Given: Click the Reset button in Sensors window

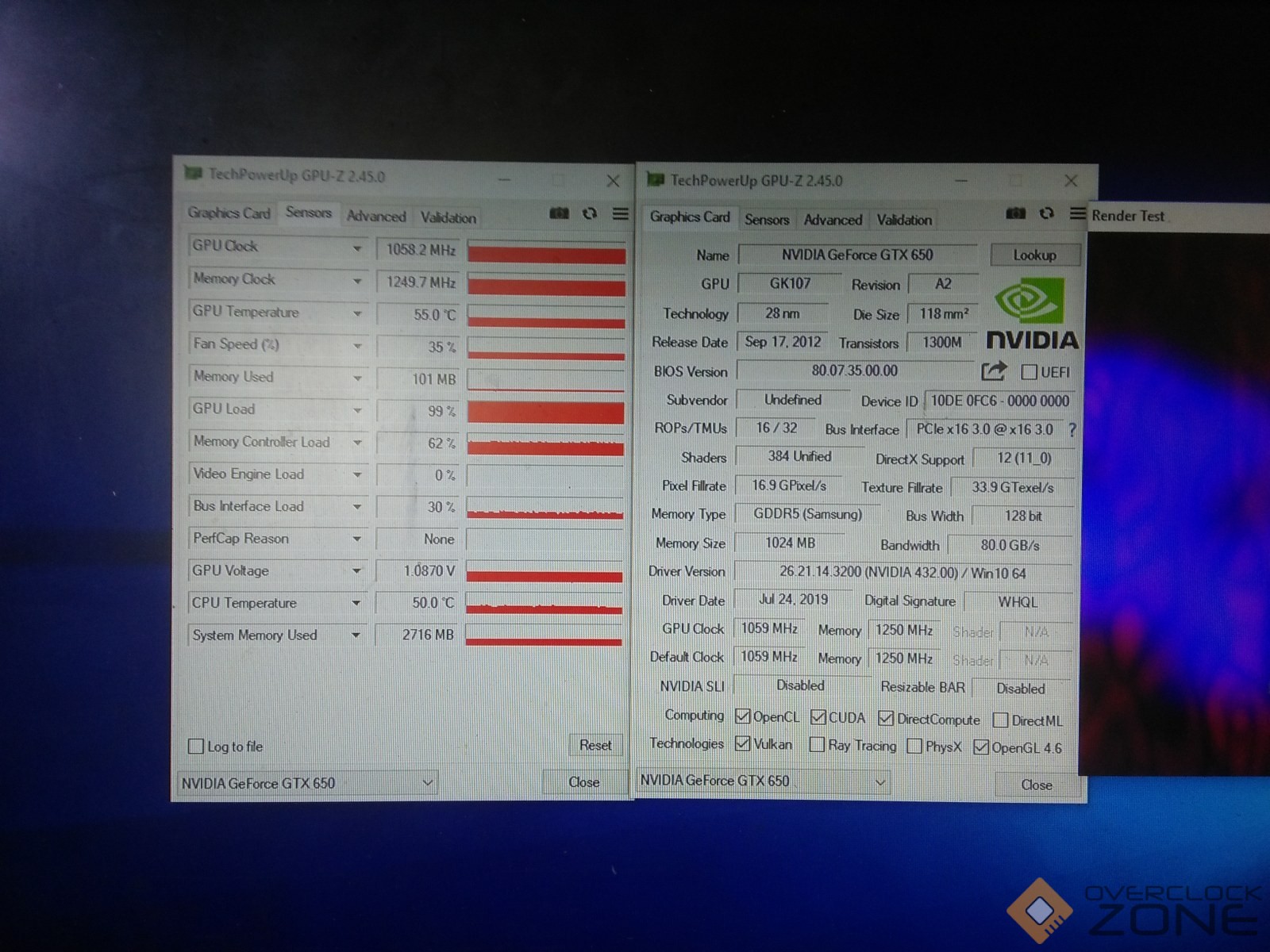Looking at the screenshot, I should click(595, 745).
